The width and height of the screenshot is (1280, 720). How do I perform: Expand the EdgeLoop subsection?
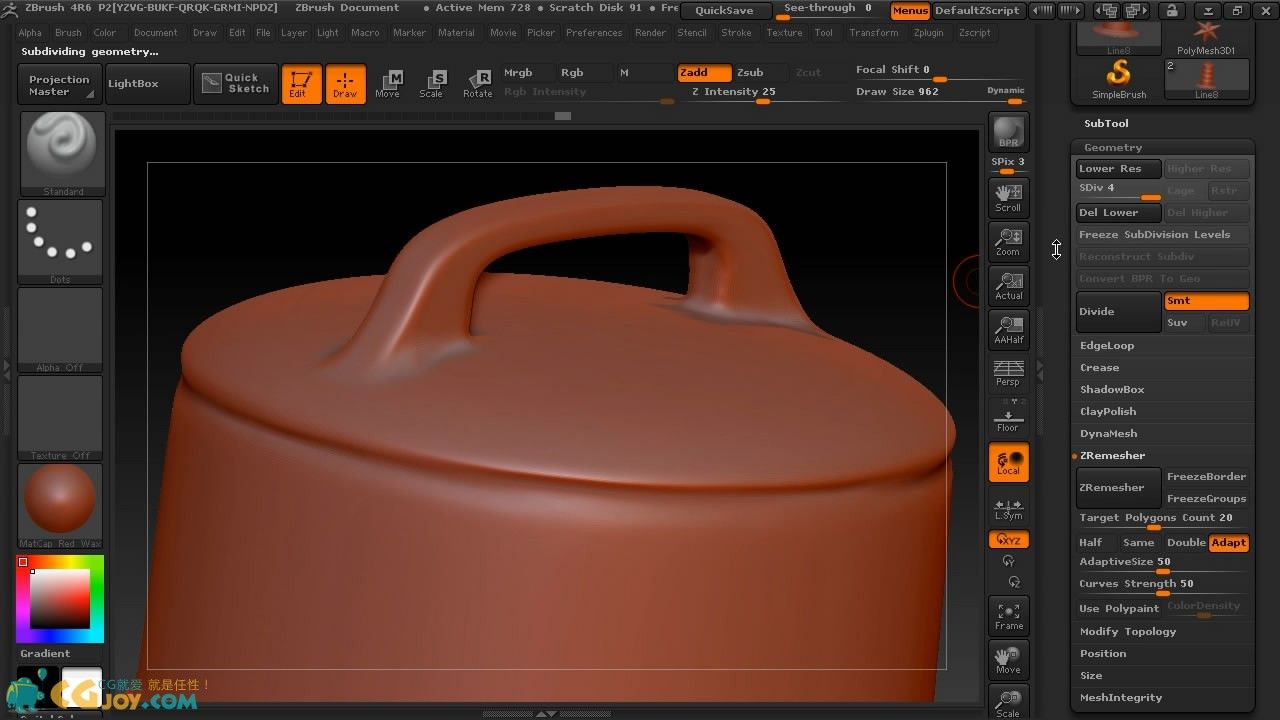click(1107, 346)
